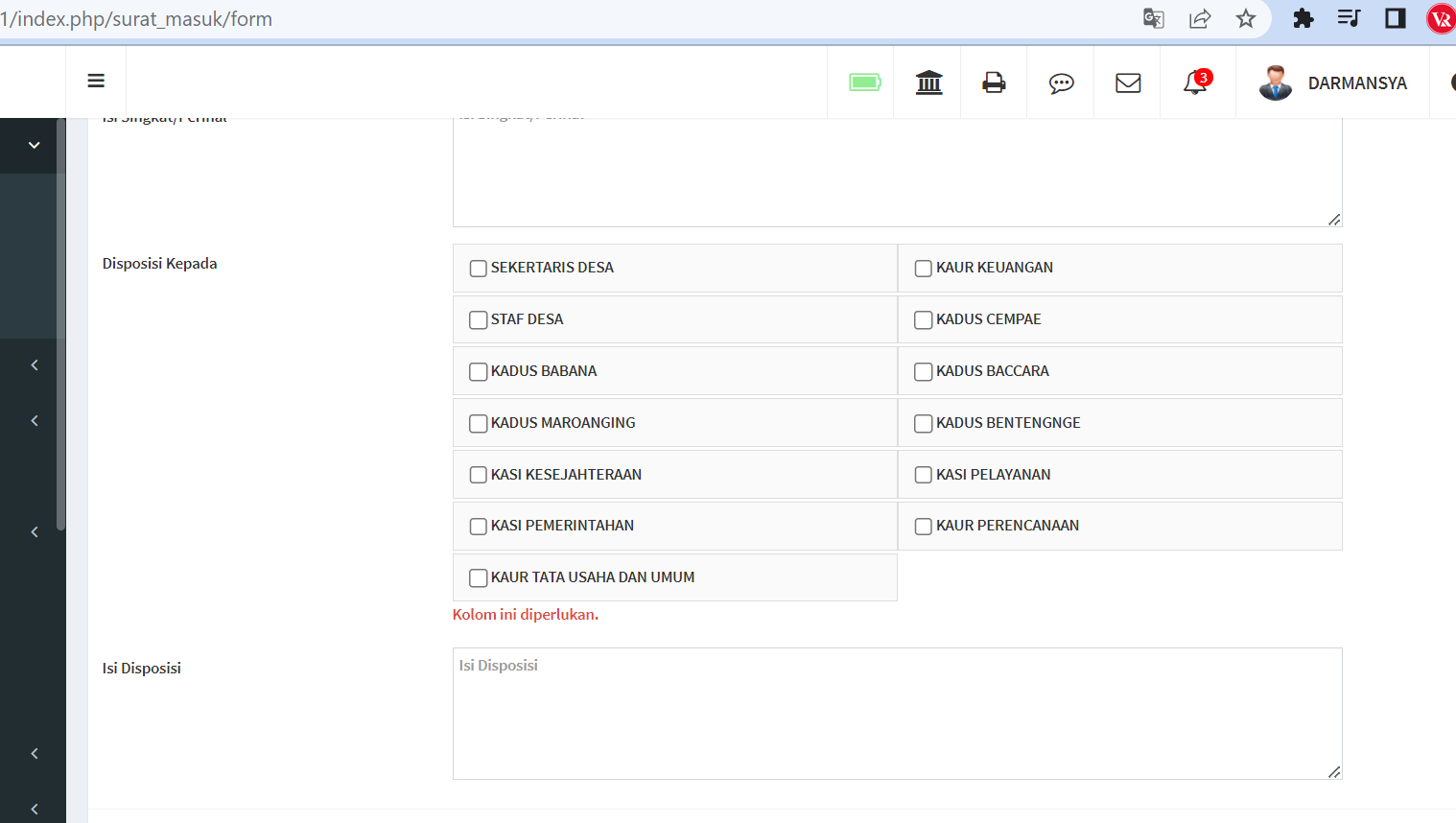Click the printer icon
1456x823 pixels.
point(993,82)
